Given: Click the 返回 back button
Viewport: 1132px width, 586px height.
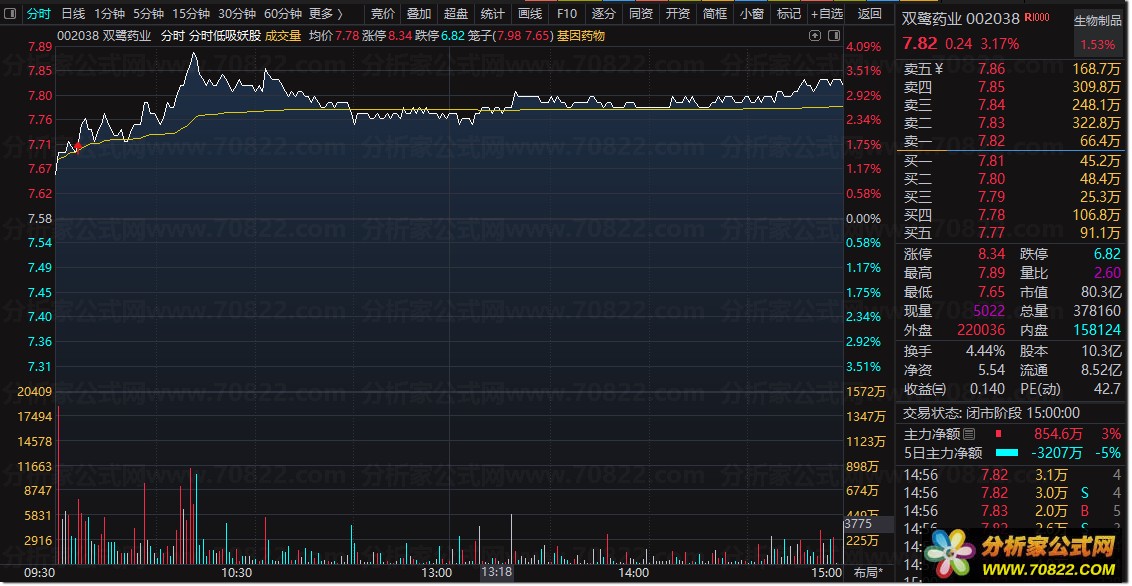Looking at the screenshot, I should 869,14.
